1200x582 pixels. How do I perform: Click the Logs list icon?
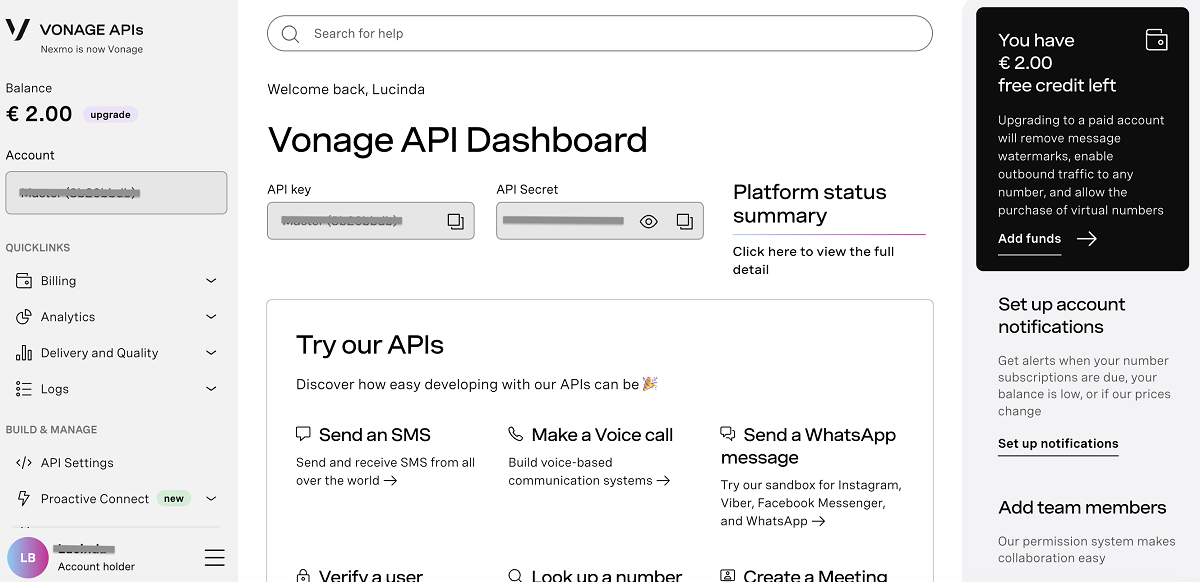pyautogui.click(x=24, y=389)
